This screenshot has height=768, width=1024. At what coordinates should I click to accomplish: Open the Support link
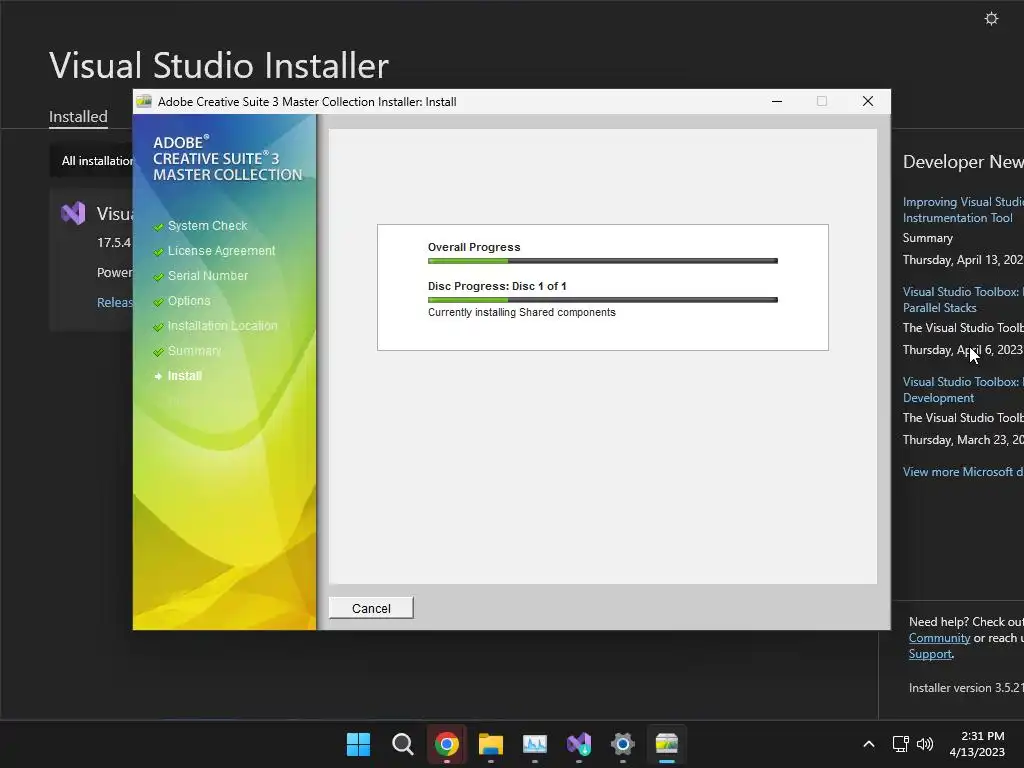coord(930,654)
